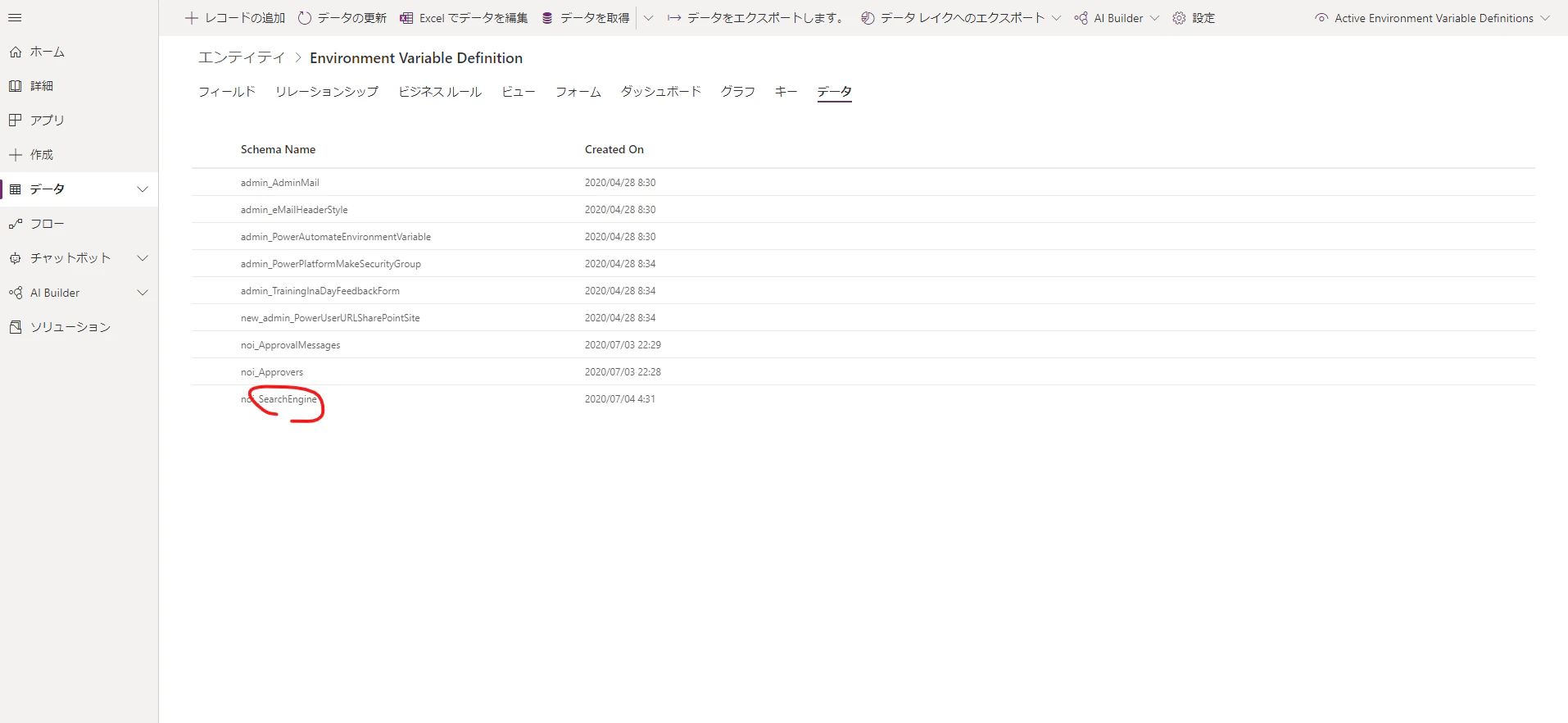Image resolution: width=1568 pixels, height=723 pixels.
Task: Open the hamburger navigation menu
Action: pyautogui.click(x=15, y=18)
